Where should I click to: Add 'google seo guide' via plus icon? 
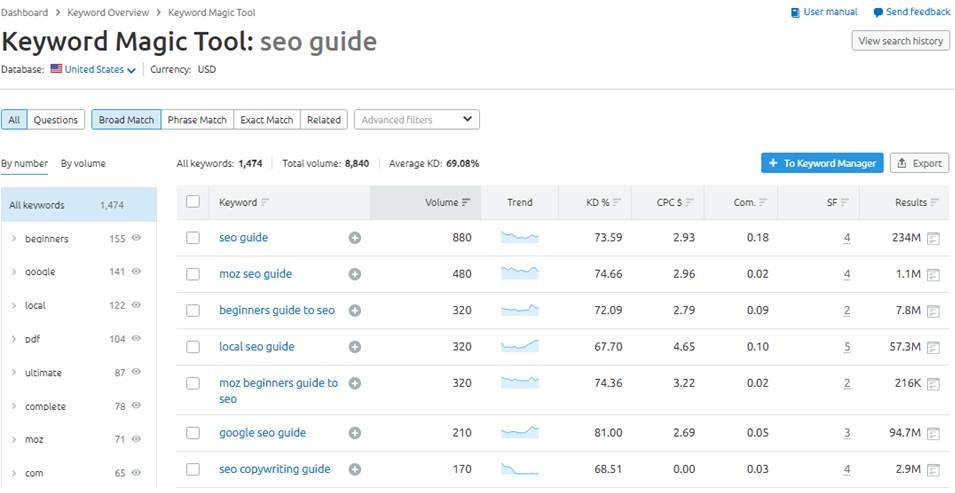(354, 433)
